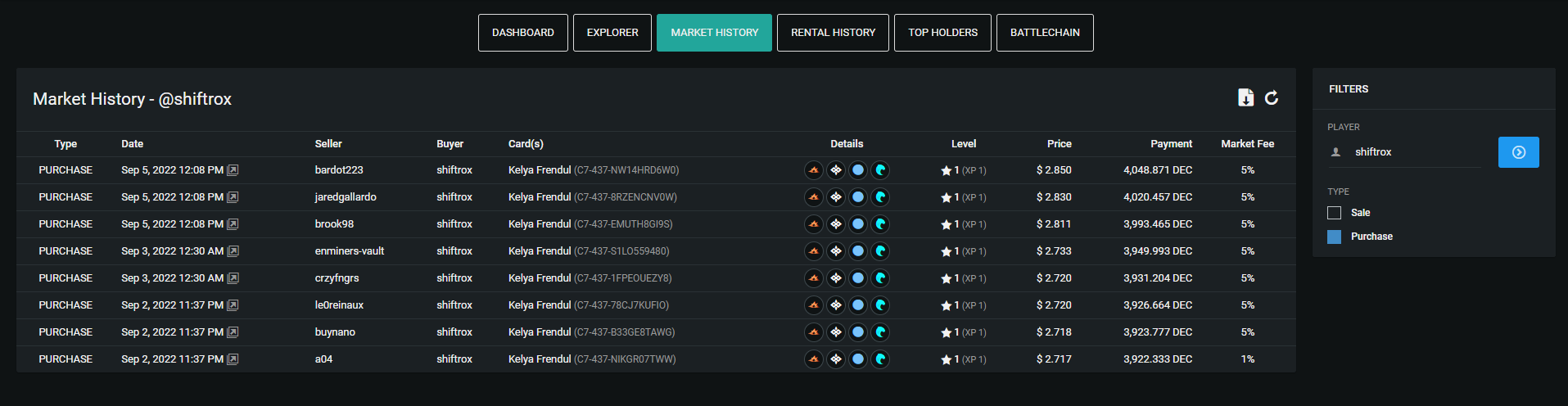Click seller name buynano
This screenshot has height=406, width=1568.
tap(335, 332)
